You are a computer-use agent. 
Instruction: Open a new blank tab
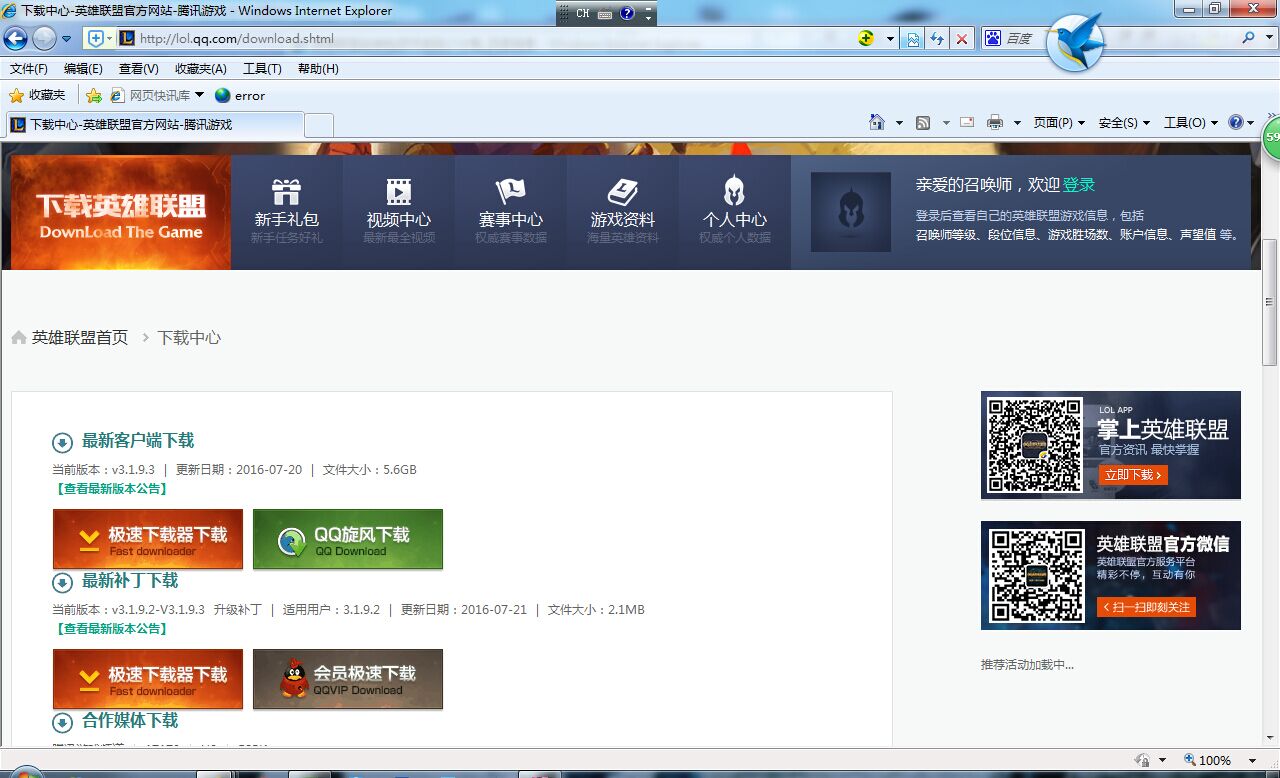[319, 125]
